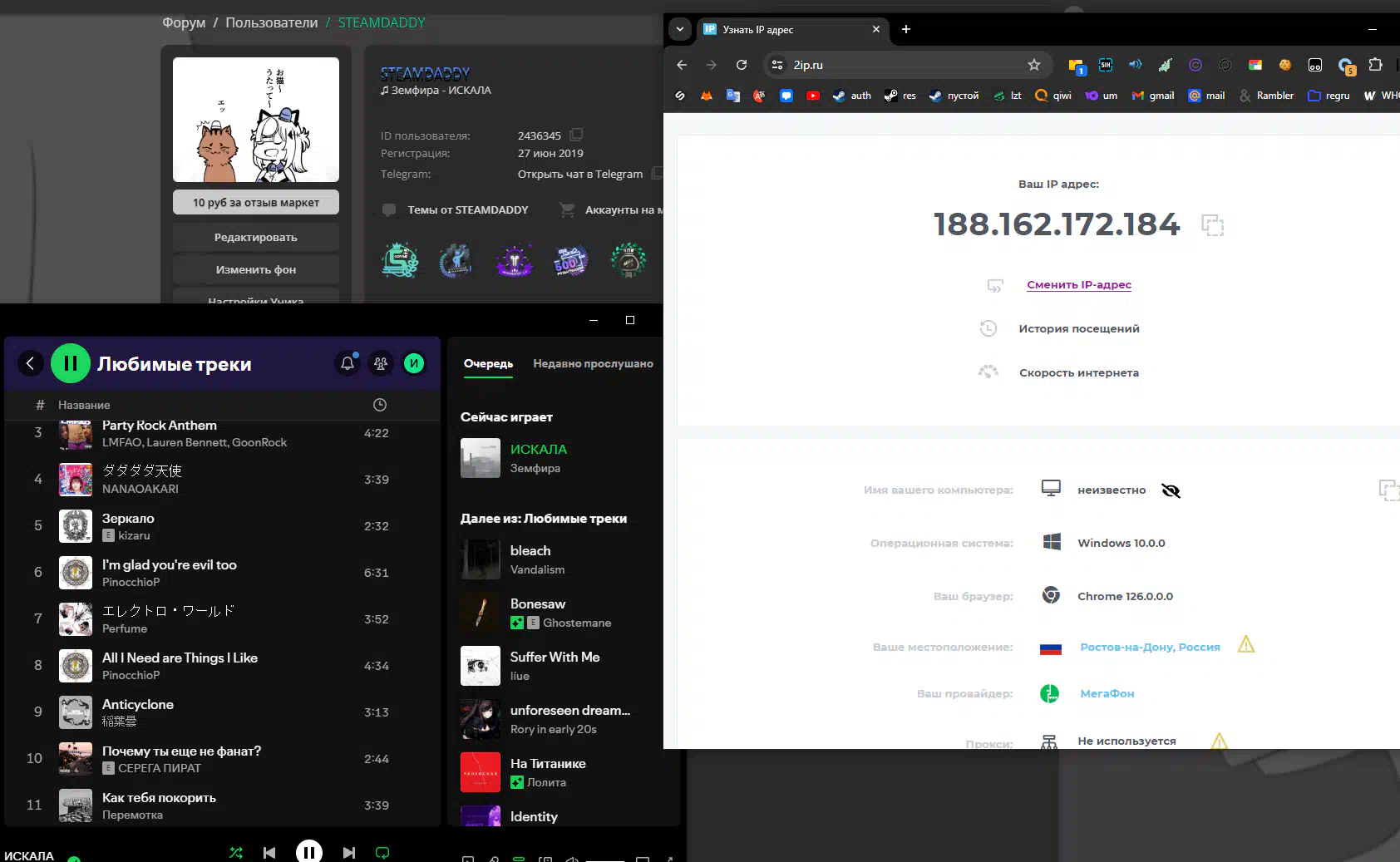The width and height of the screenshot is (1400, 862).
Task: Close the Узнать IP адрес tab
Action: 875,29
